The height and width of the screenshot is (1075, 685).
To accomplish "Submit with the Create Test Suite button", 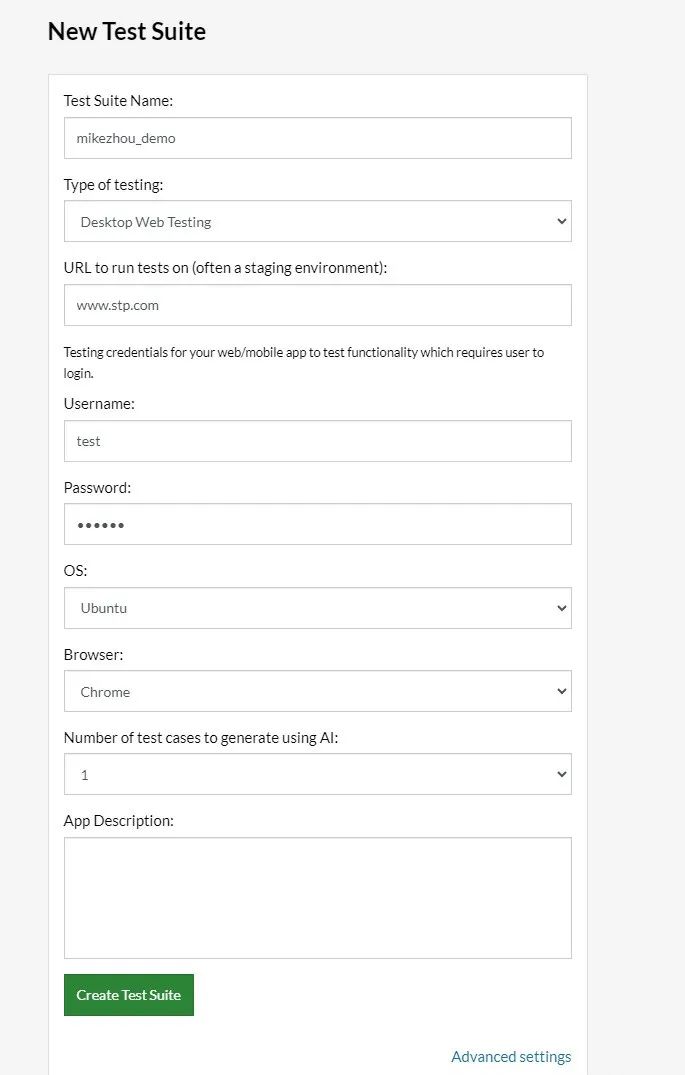I will (x=129, y=995).
